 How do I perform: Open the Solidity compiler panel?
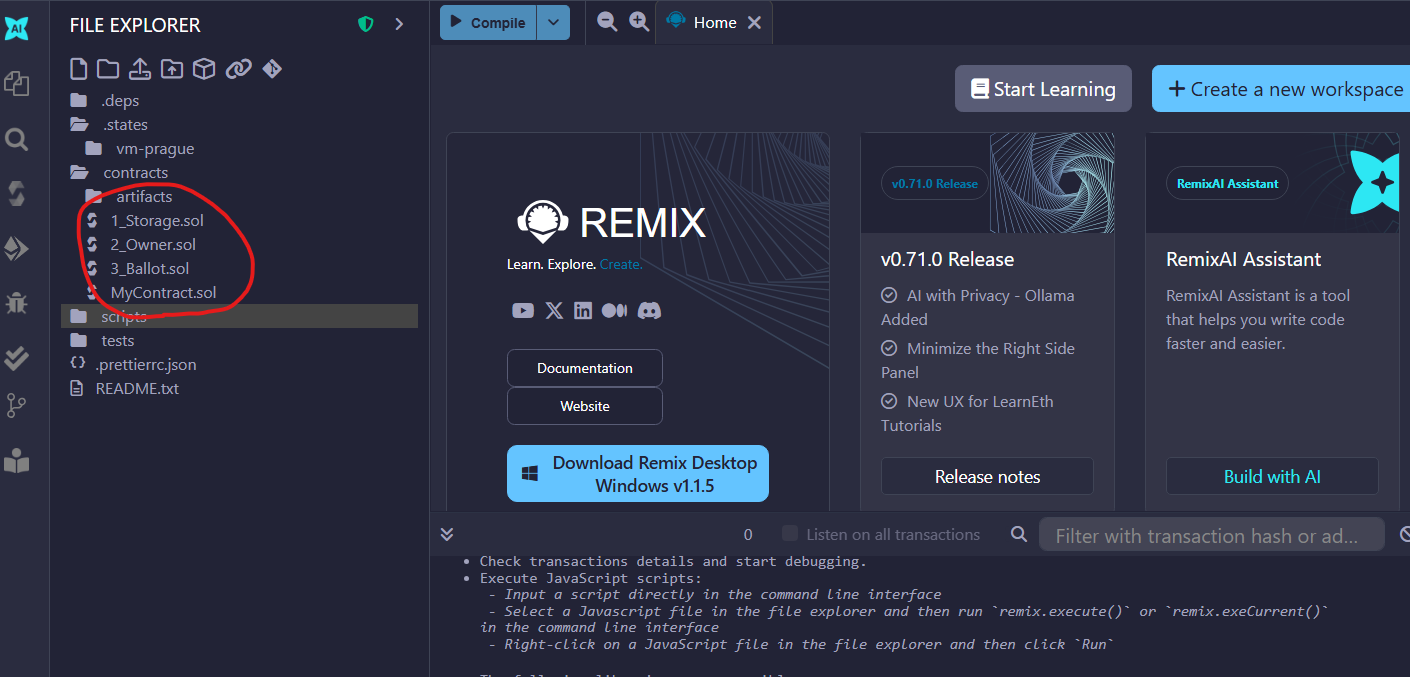17,193
